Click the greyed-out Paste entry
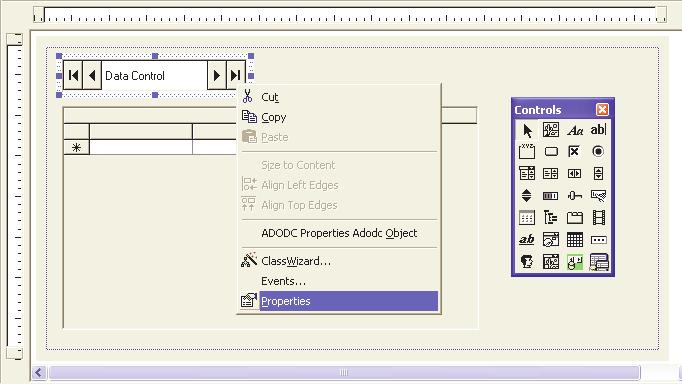The image size is (682, 384). click(x=339, y=137)
